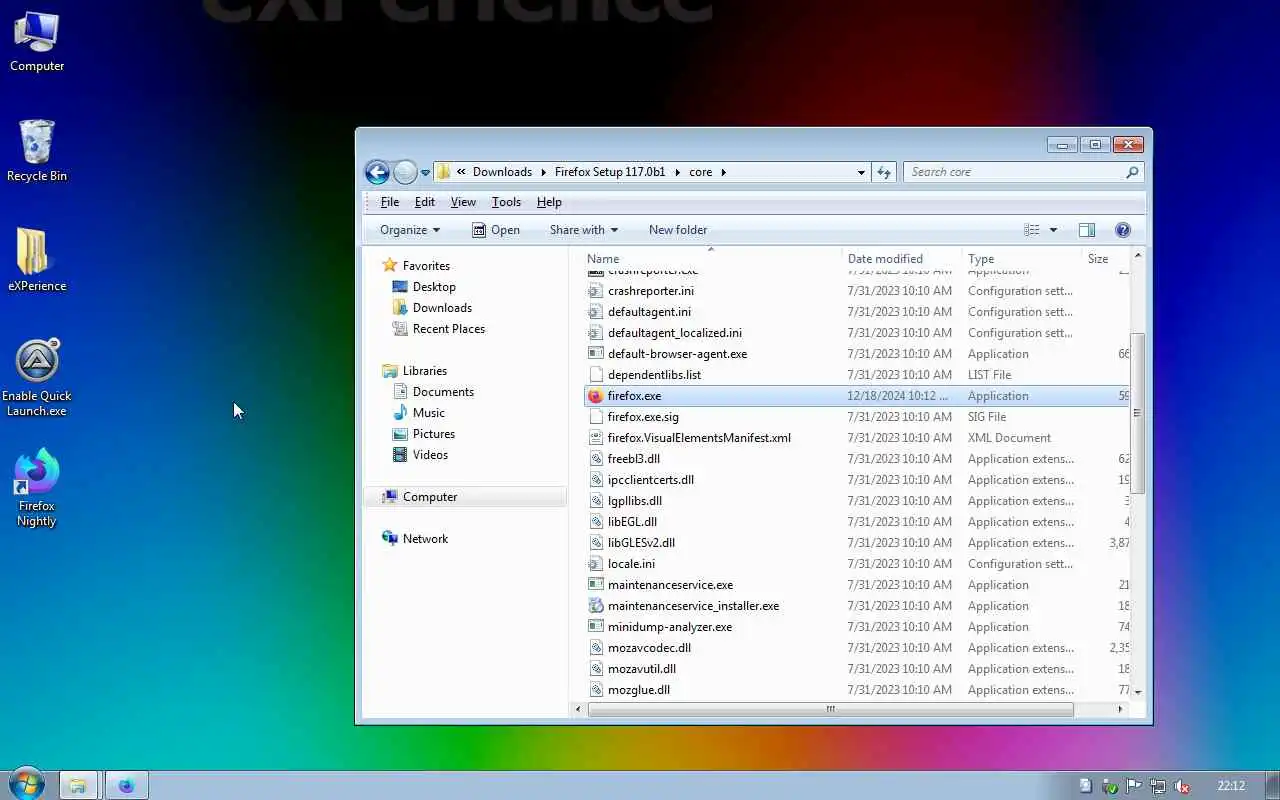Image resolution: width=1280 pixels, height=800 pixels.
Task: Select firefox.VisualElementsManifest.xml file
Action: [x=699, y=438]
